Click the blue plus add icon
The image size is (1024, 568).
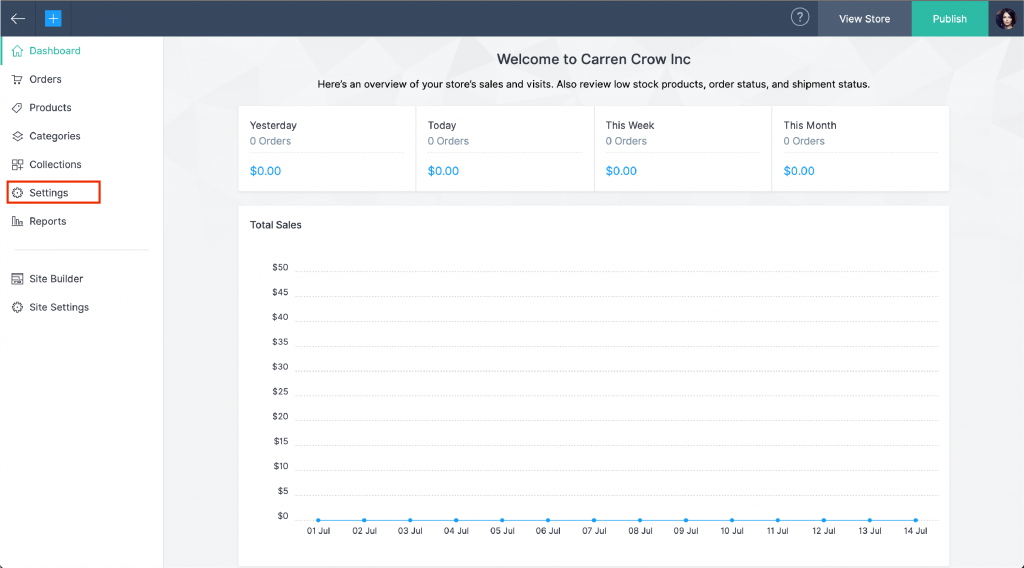[53, 18]
